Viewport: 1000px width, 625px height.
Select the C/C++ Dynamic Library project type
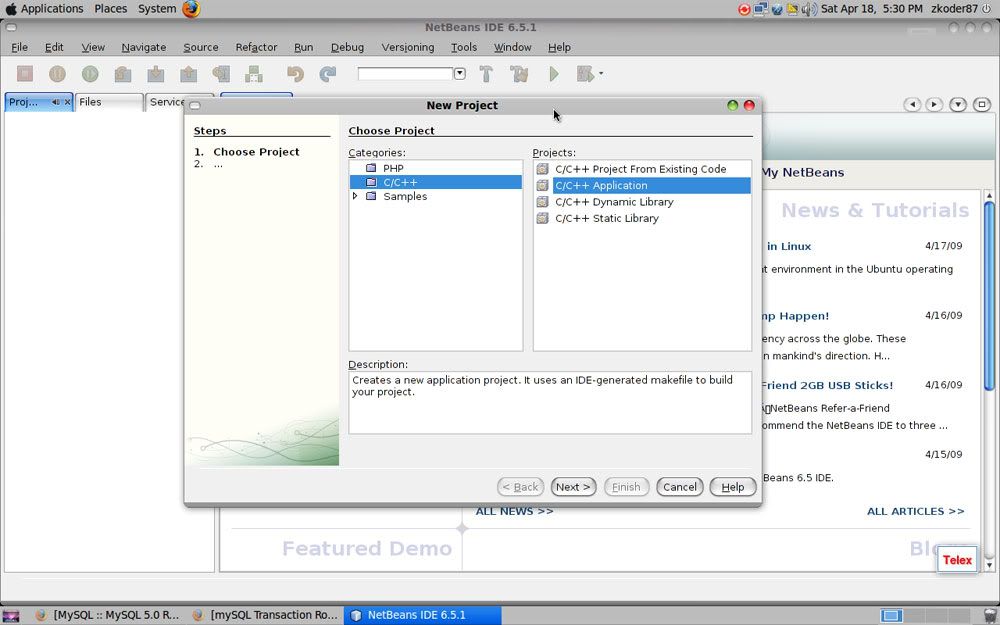click(x=614, y=202)
